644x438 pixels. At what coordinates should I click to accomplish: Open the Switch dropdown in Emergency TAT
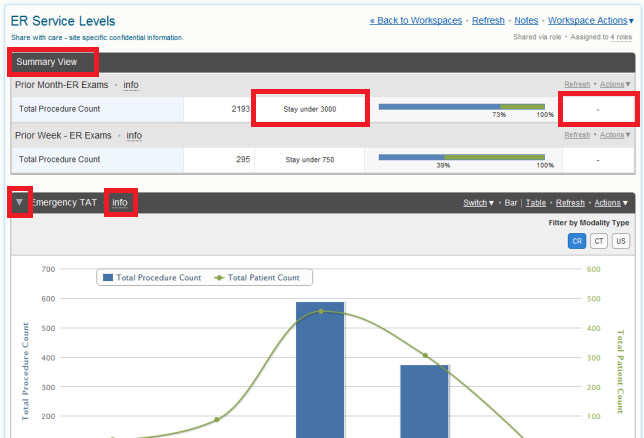point(478,203)
